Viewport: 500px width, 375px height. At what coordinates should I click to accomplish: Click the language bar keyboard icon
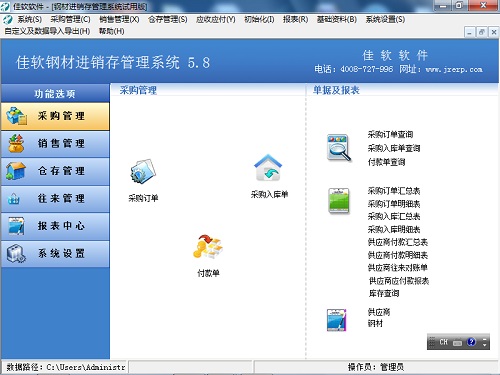(x=458, y=342)
